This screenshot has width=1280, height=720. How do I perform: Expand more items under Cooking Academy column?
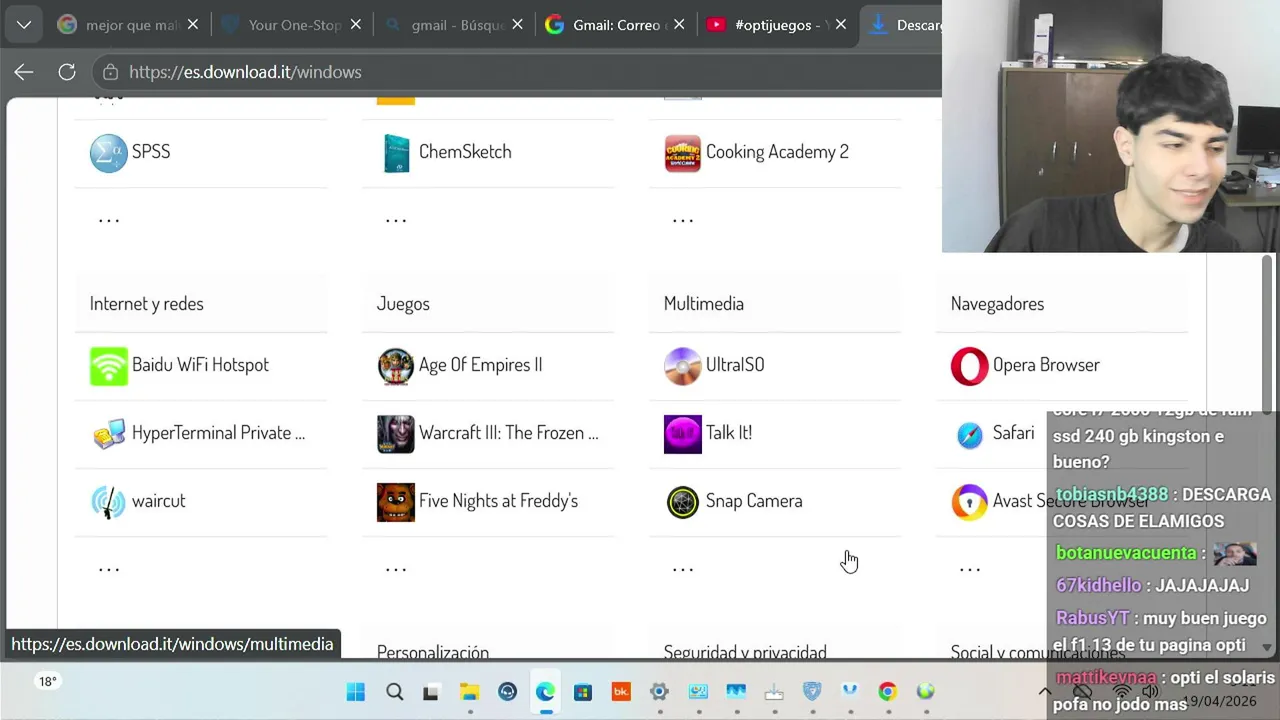(683, 220)
